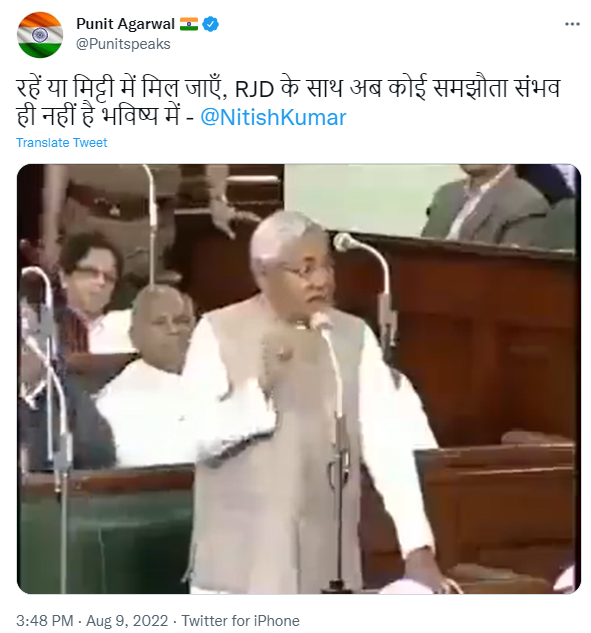Open the @NitishKumar mention

pos(273,117)
